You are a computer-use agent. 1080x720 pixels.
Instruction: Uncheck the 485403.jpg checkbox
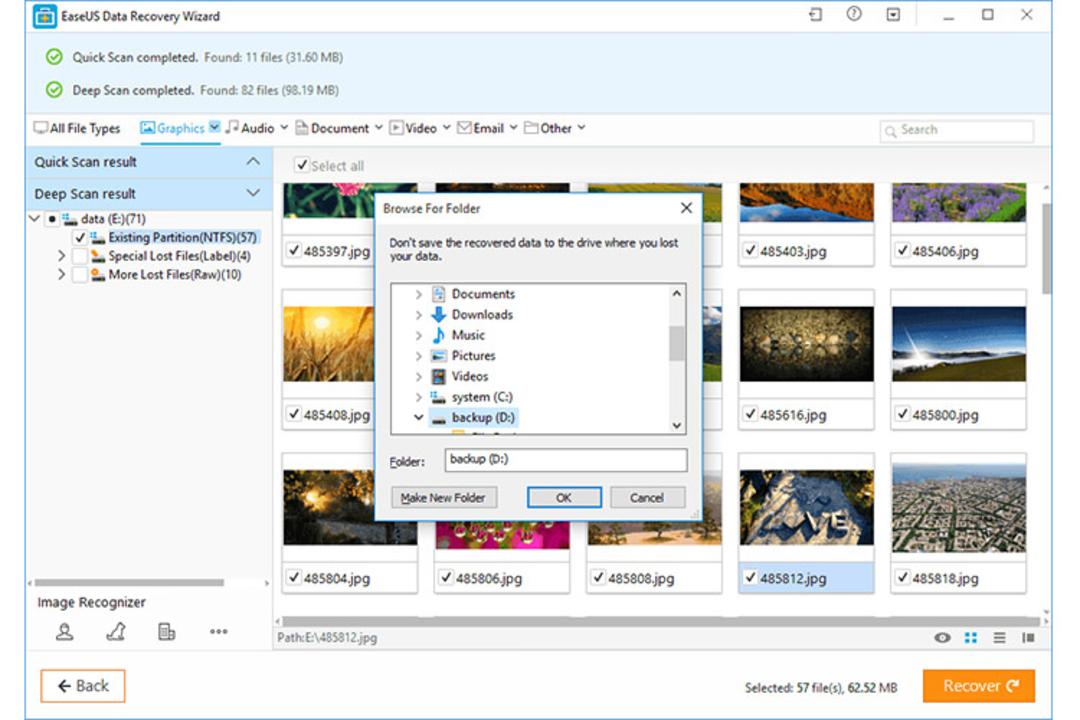pos(750,250)
